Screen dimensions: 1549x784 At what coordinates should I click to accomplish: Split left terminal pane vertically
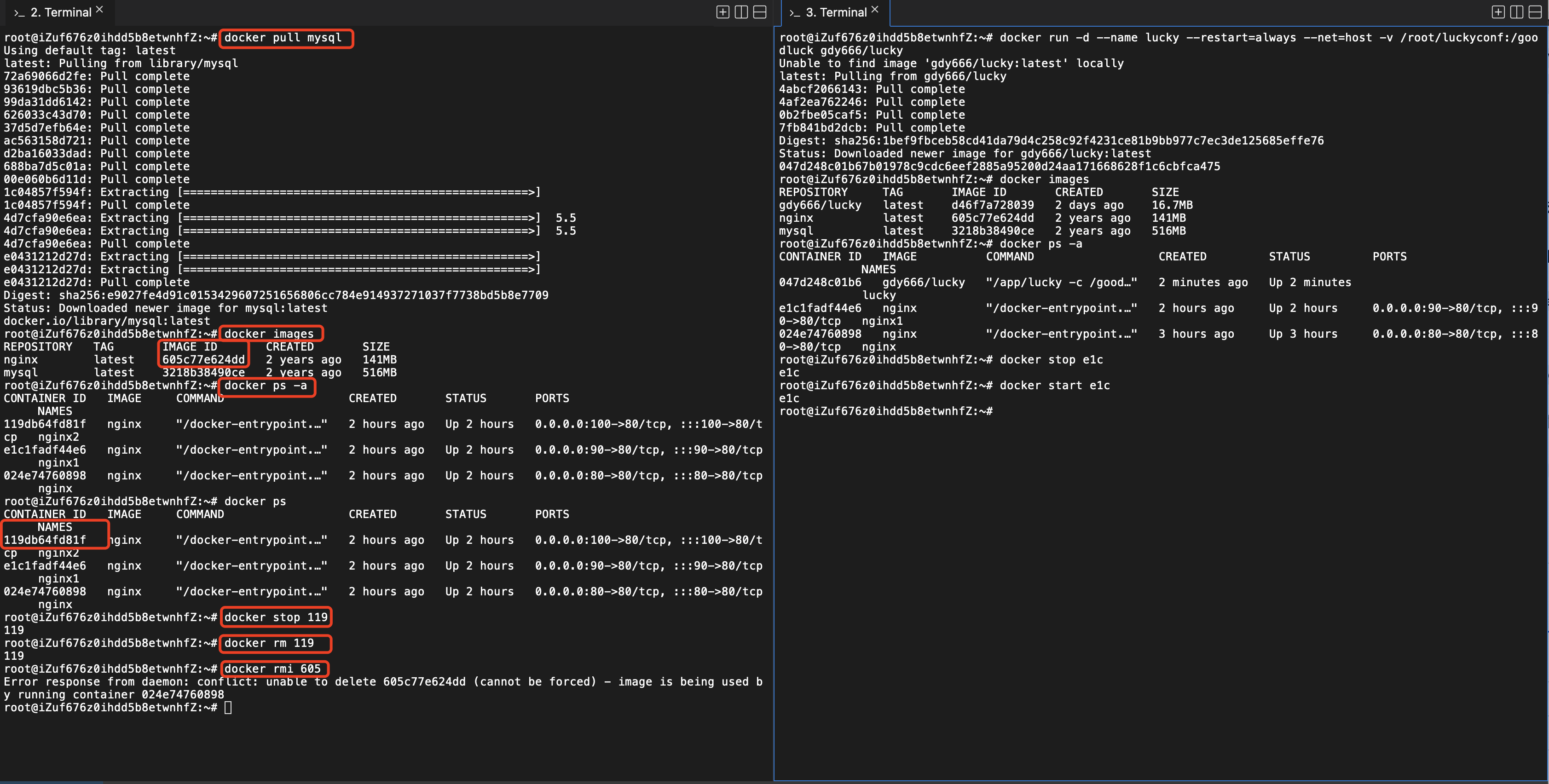[x=741, y=12]
